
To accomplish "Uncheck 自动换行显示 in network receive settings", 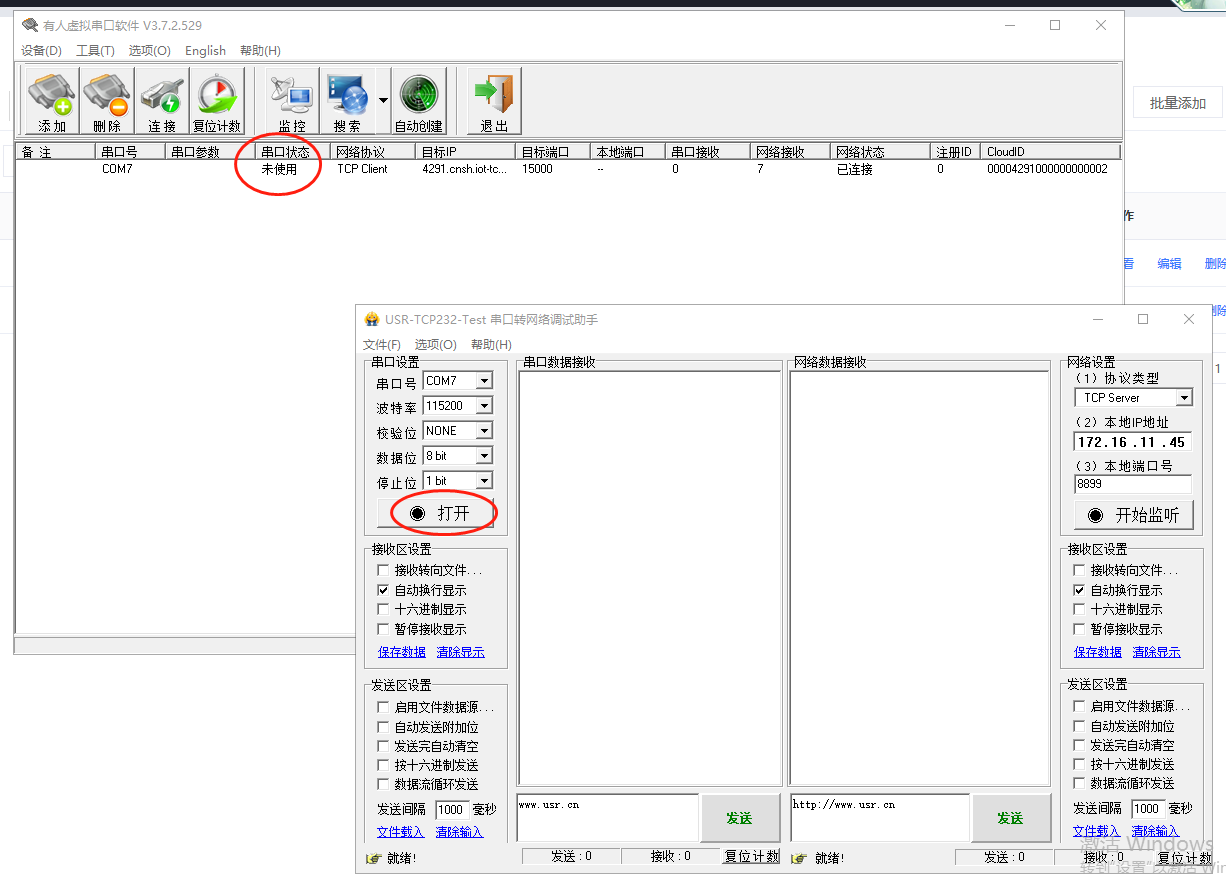I will click(1079, 590).
